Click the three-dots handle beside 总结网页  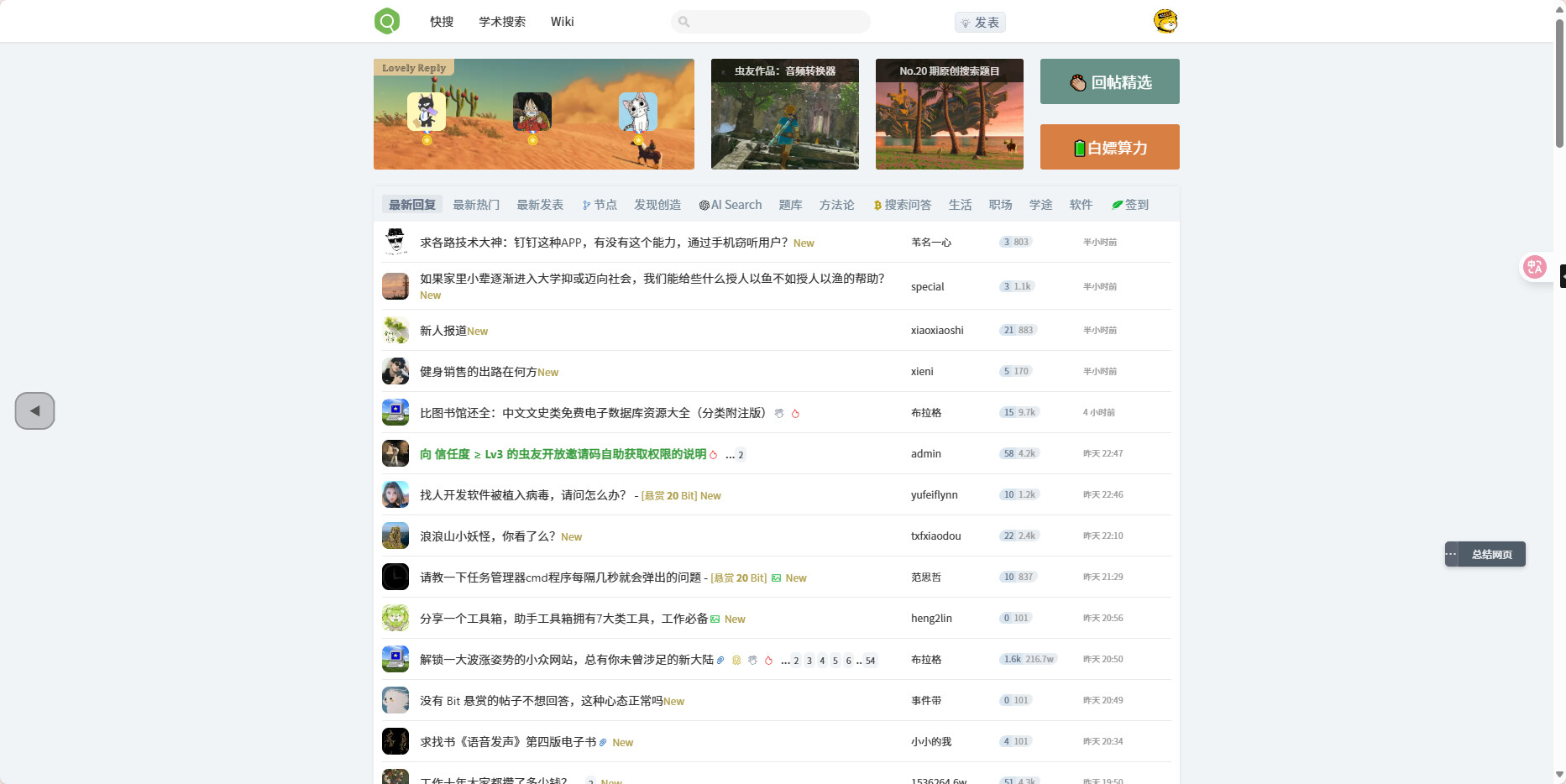pos(1451,554)
